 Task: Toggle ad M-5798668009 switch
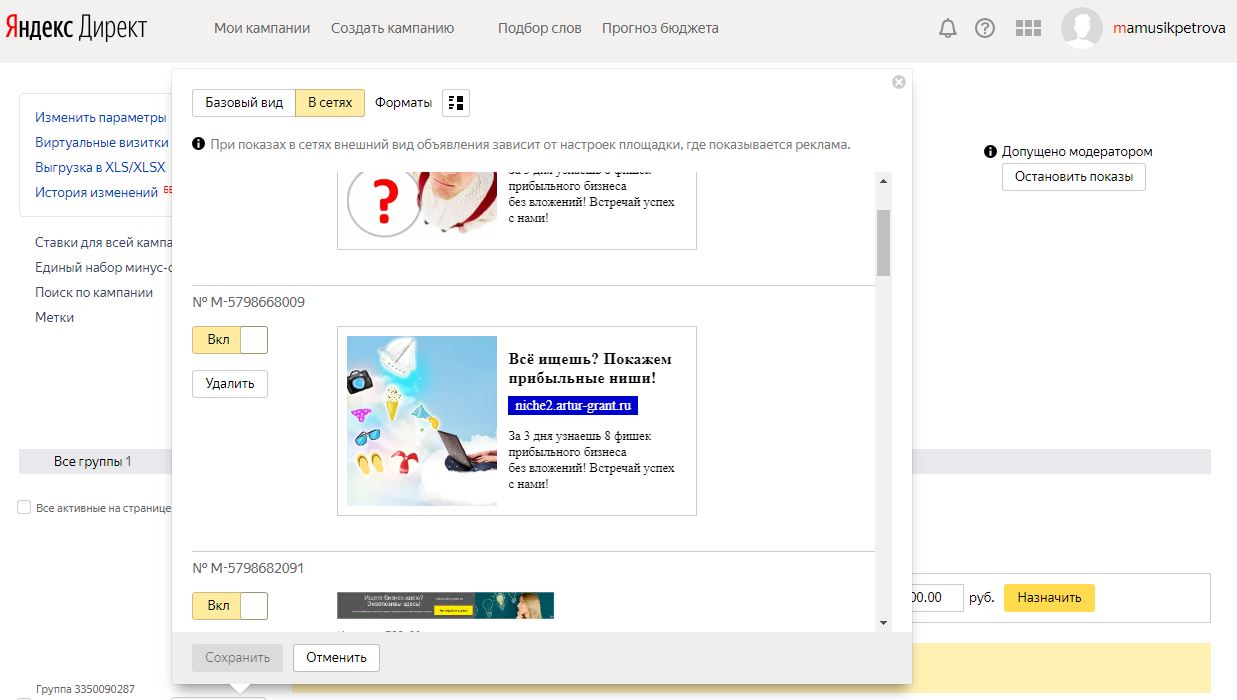click(230, 340)
